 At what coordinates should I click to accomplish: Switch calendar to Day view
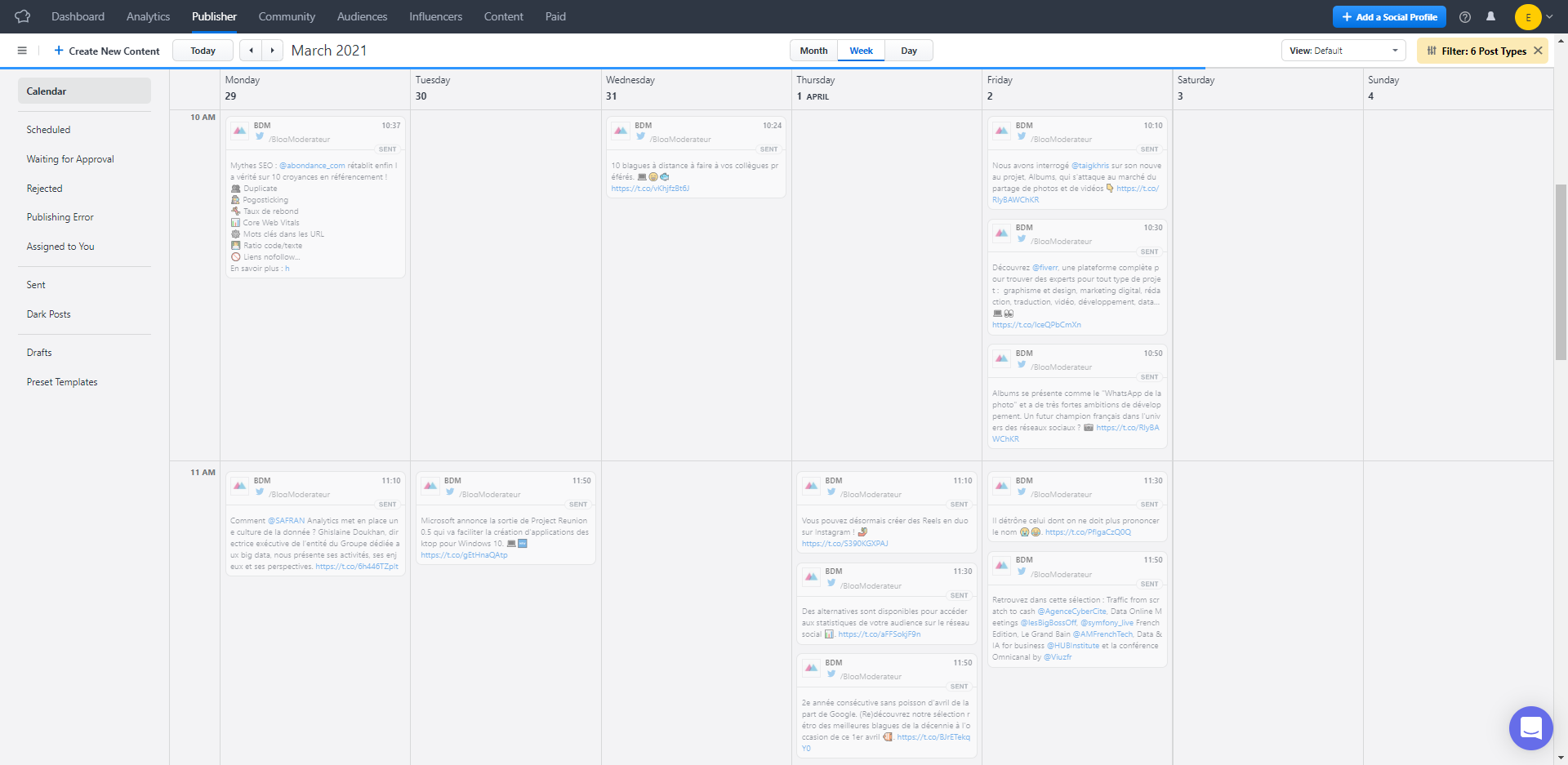(x=909, y=51)
